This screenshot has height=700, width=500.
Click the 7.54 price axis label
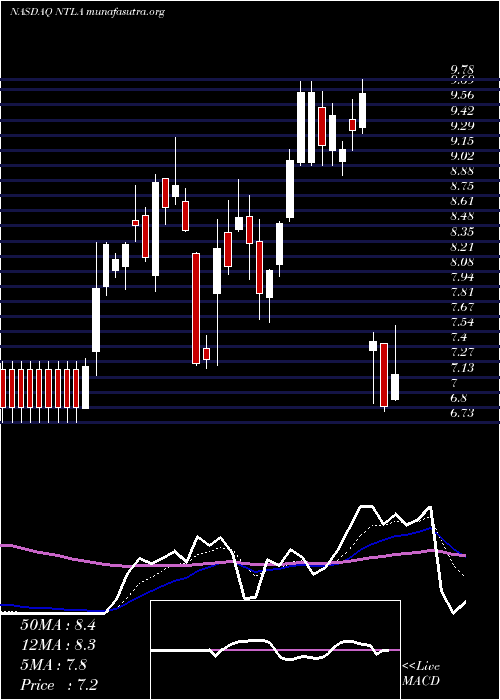[462, 322]
